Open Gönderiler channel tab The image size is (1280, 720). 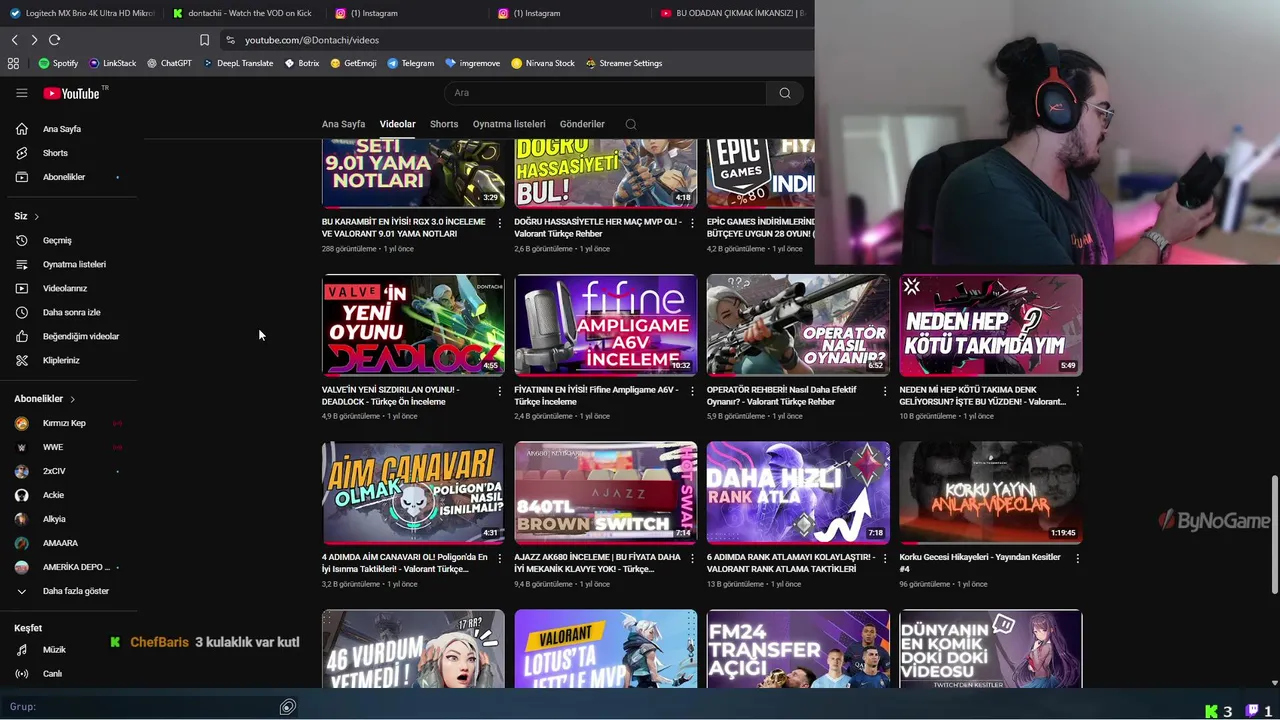point(582,124)
